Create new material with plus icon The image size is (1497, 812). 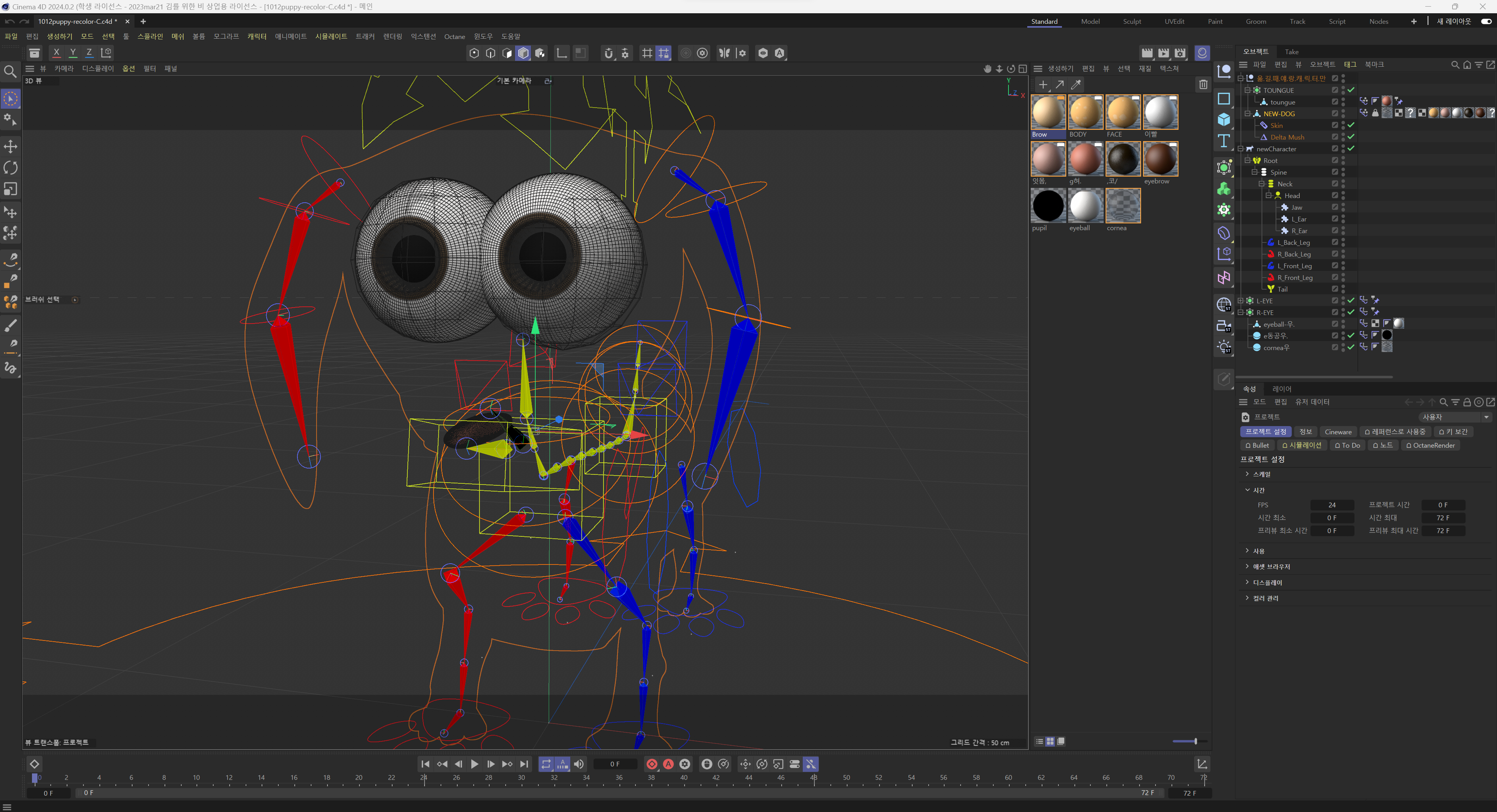coord(1043,85)
